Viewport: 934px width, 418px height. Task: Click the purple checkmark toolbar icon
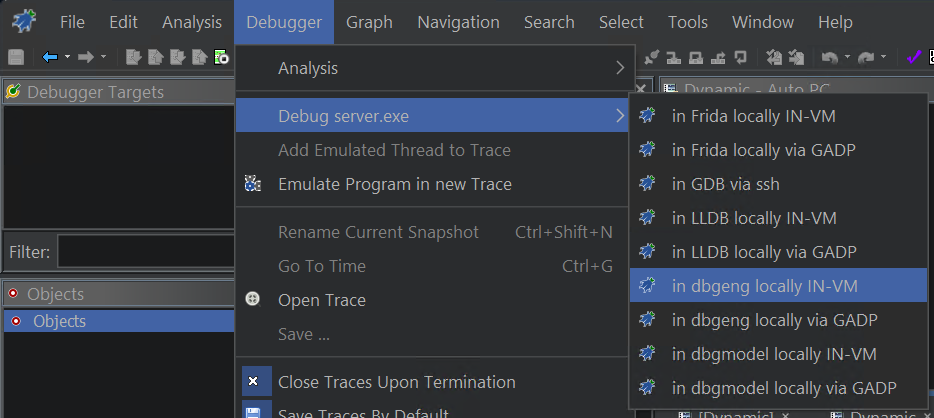pos(913,57)
